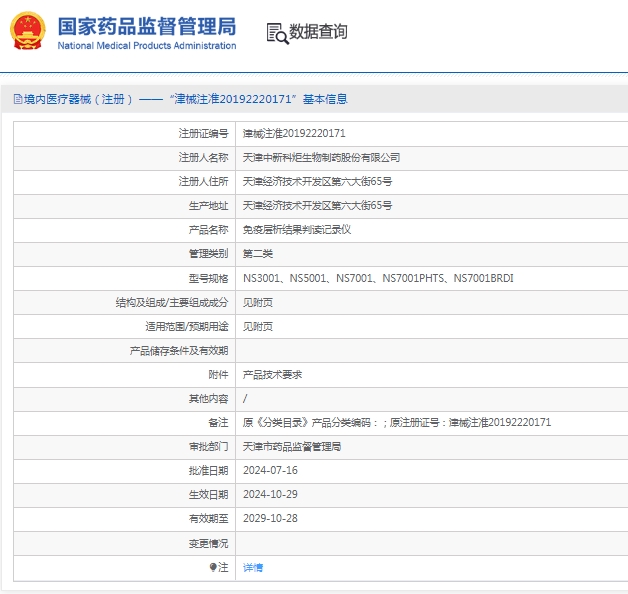The width and height of the screenshot is (628, 594).
Task: Click 免疫层析结果判读记录仪 product name
Action: pos(297,230)
